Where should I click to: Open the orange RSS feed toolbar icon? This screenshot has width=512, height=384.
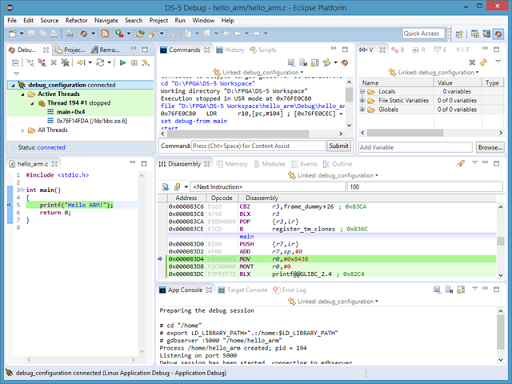tap(105, 34)
